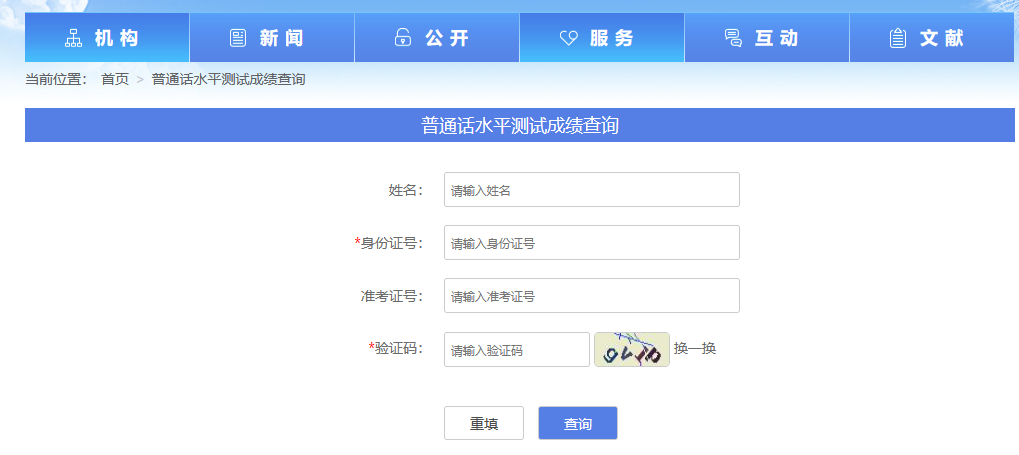
Task: Submit the form with 查询 button
Action: [x=577, y=423]
